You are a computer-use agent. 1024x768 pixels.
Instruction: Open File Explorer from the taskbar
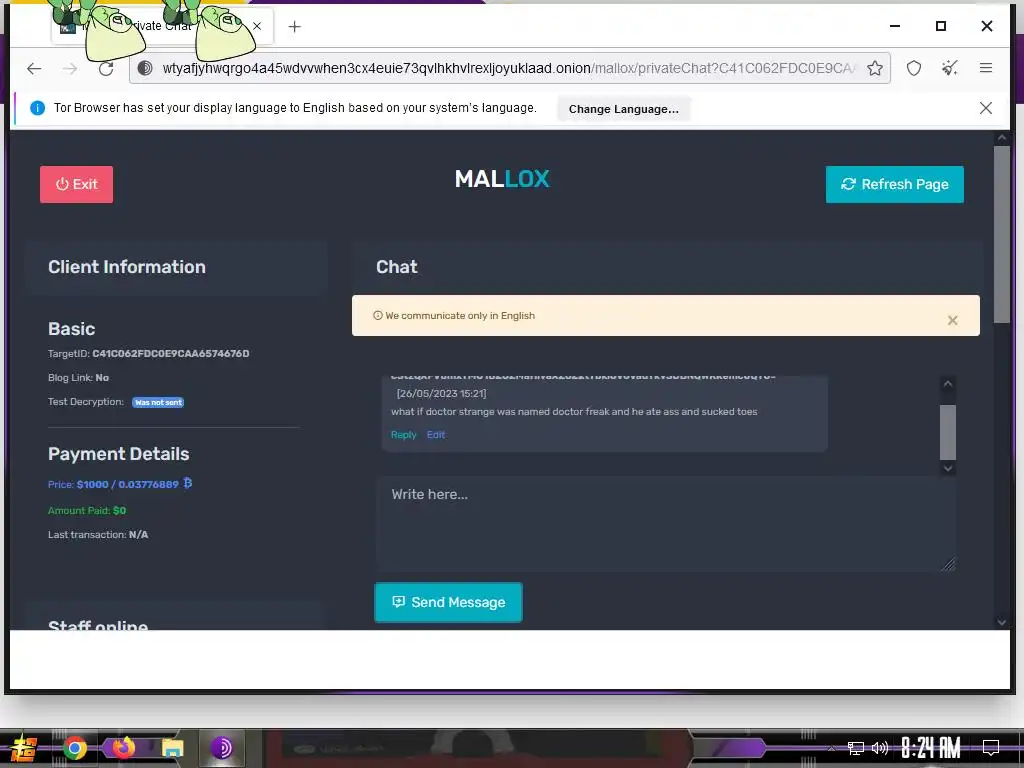pos(172,748)
